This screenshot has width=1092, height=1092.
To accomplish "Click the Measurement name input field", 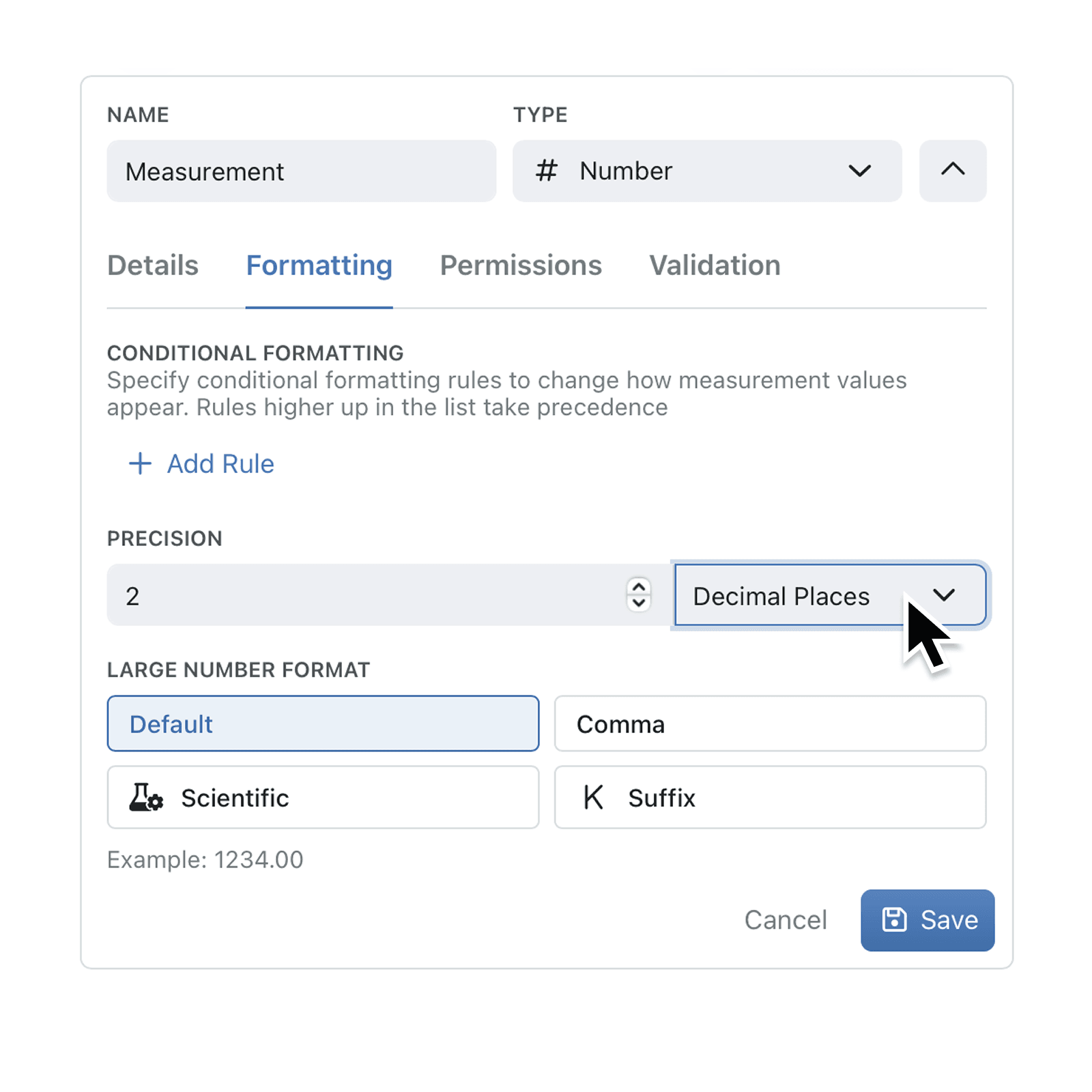I will (301, 171).
